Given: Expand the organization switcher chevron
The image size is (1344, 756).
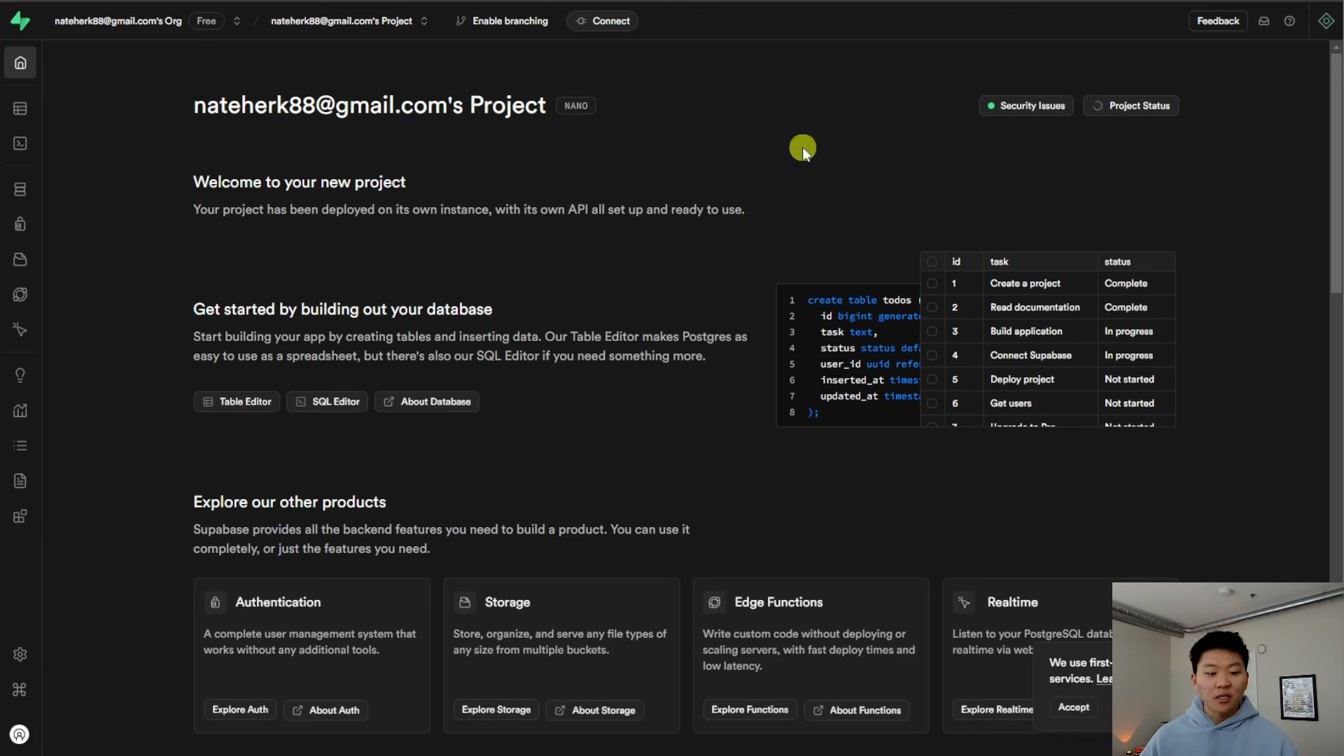Looking at the screenshot, I should 237,21.
